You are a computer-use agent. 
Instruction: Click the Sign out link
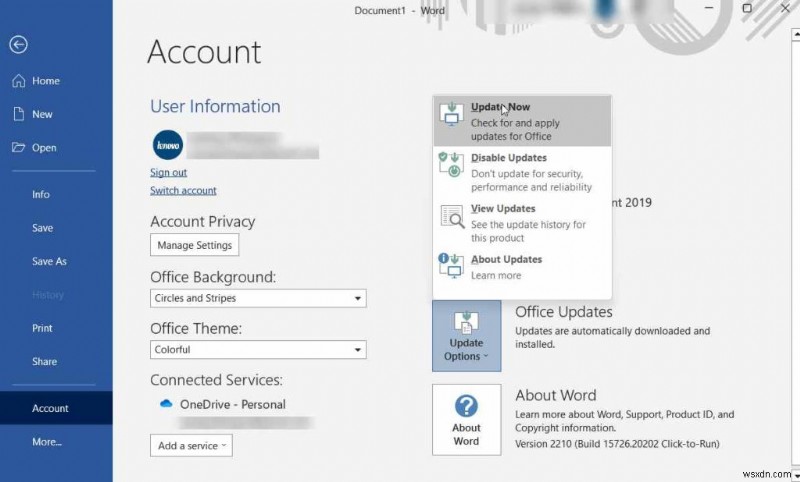coord(168,172)
